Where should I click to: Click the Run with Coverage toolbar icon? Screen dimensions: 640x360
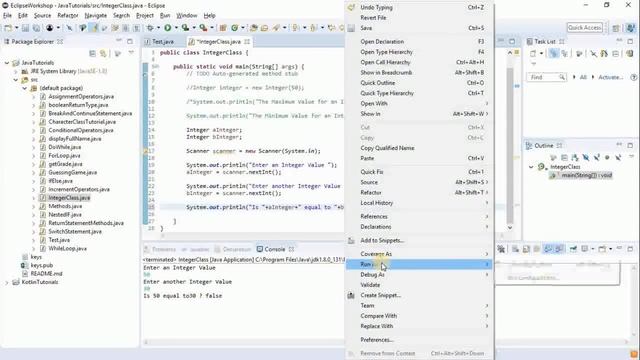point(185,28)
